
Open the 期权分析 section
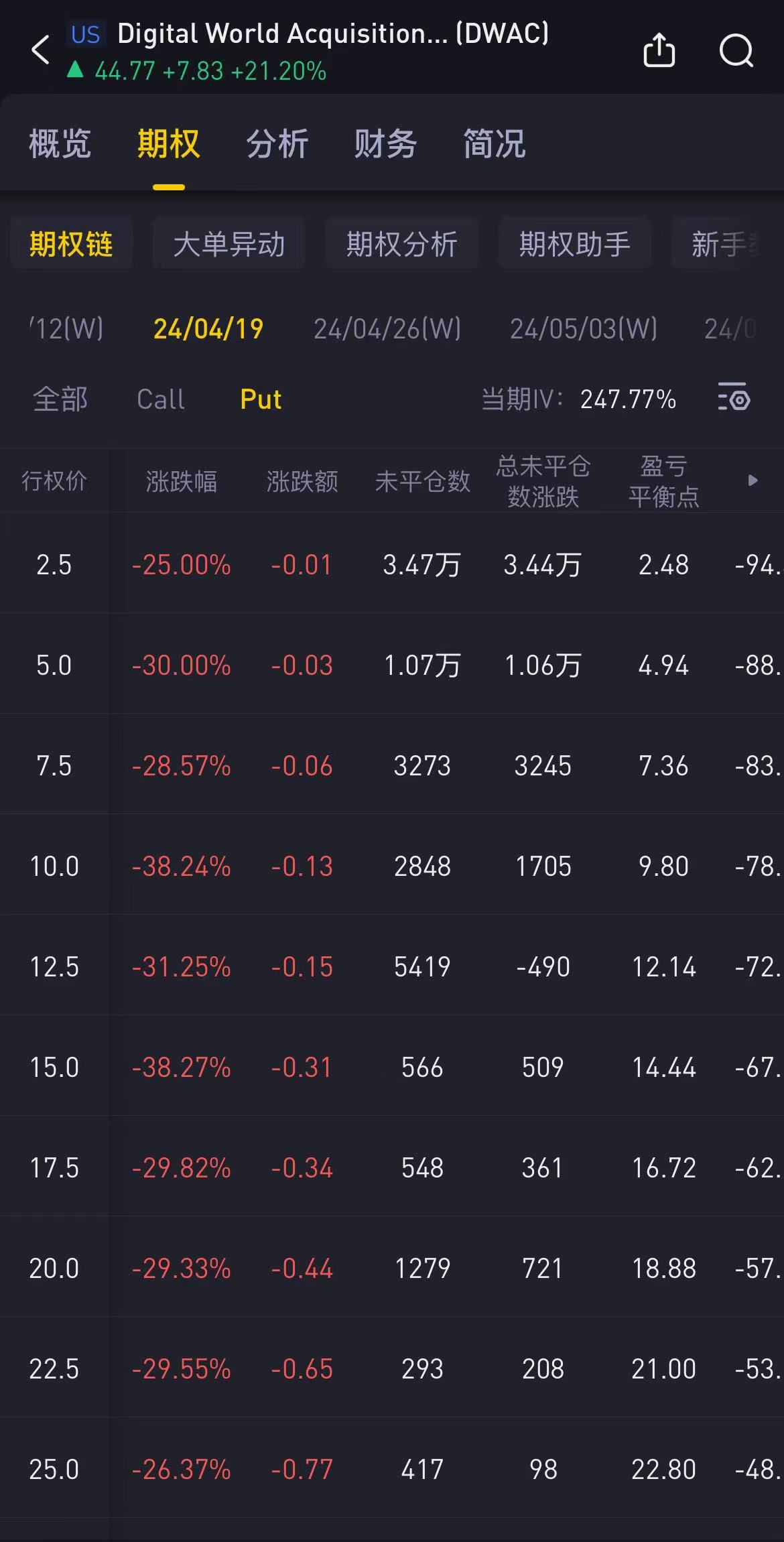[x=402, y=244]
